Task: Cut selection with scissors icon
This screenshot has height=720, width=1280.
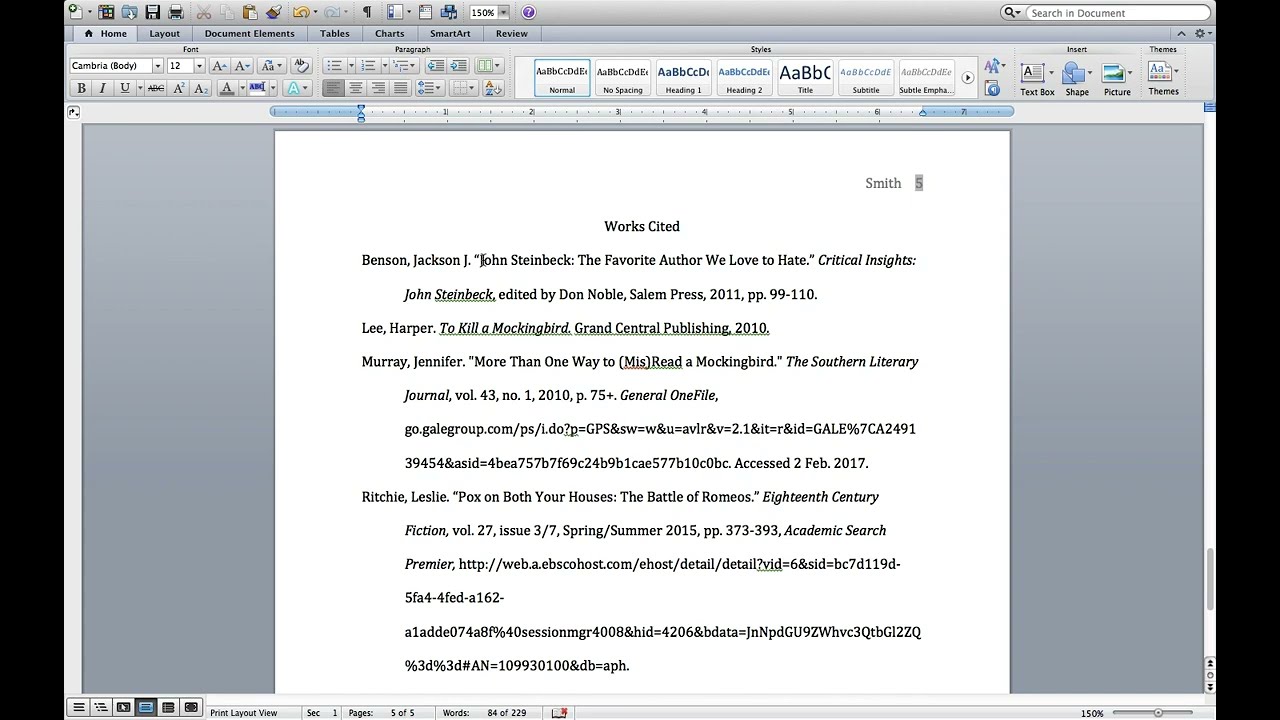Action: point(204,12)
